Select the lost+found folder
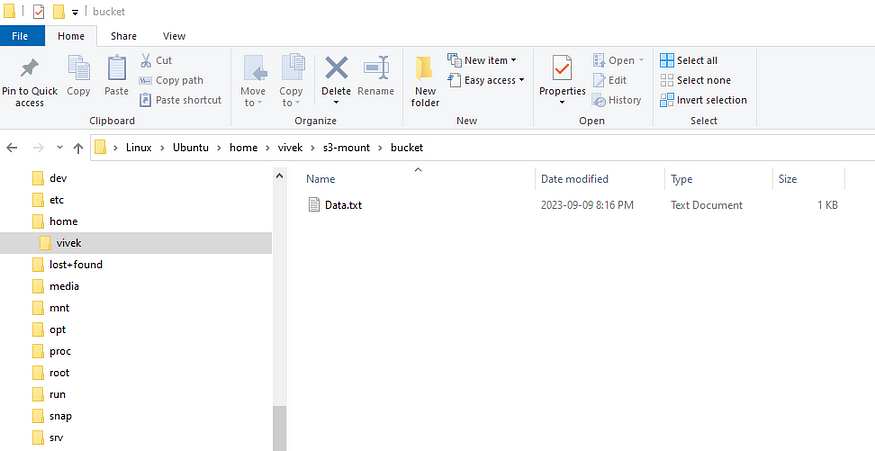875x451 pixels. tap(75, 265)
